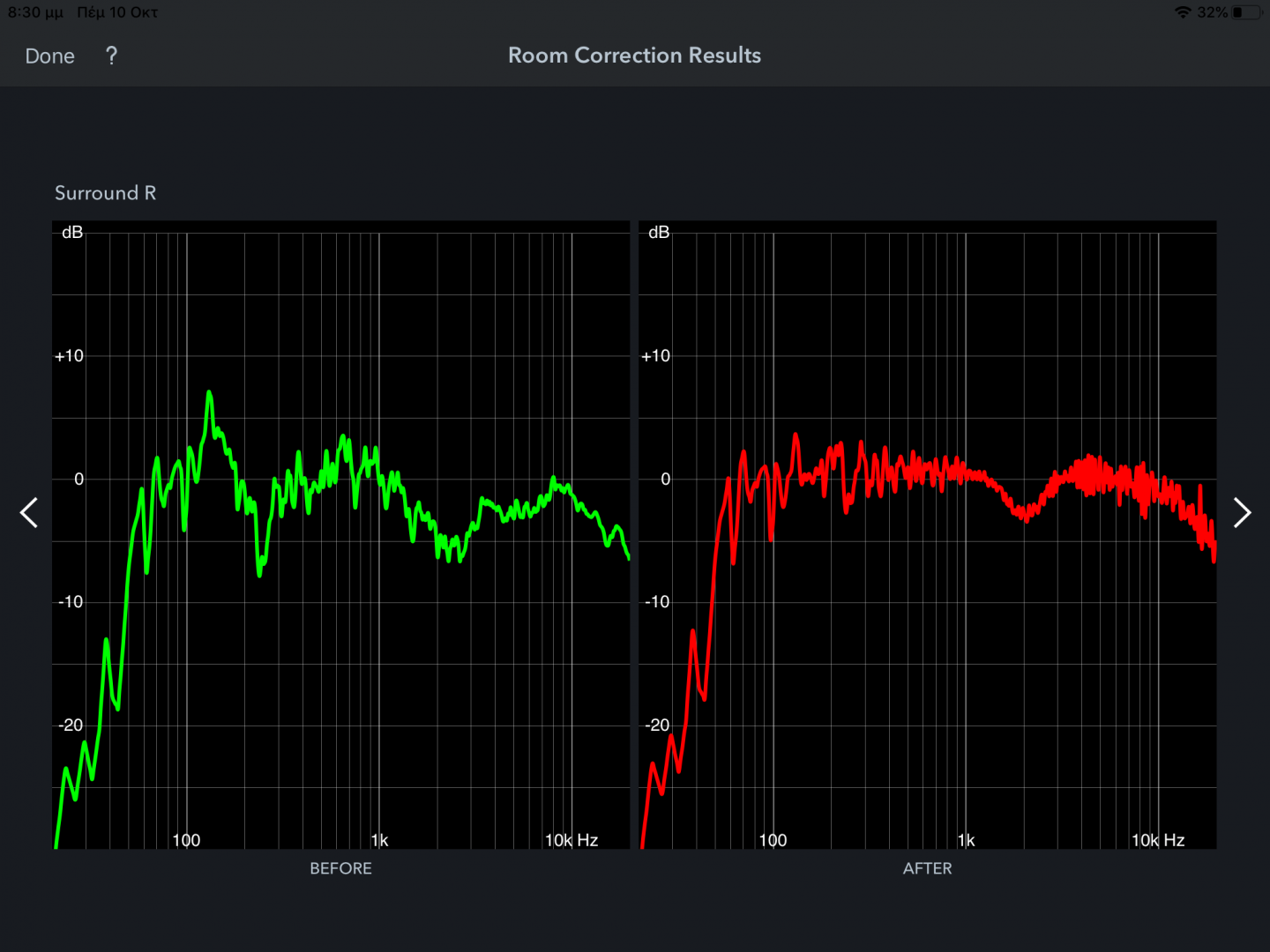Click the 1k label on AFTER graph
Screen dimensions: 1270x952
(x=967, y=840)
